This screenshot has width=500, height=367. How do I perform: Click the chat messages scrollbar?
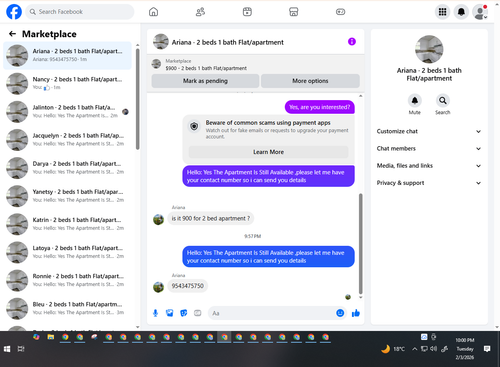click(360, 243)
